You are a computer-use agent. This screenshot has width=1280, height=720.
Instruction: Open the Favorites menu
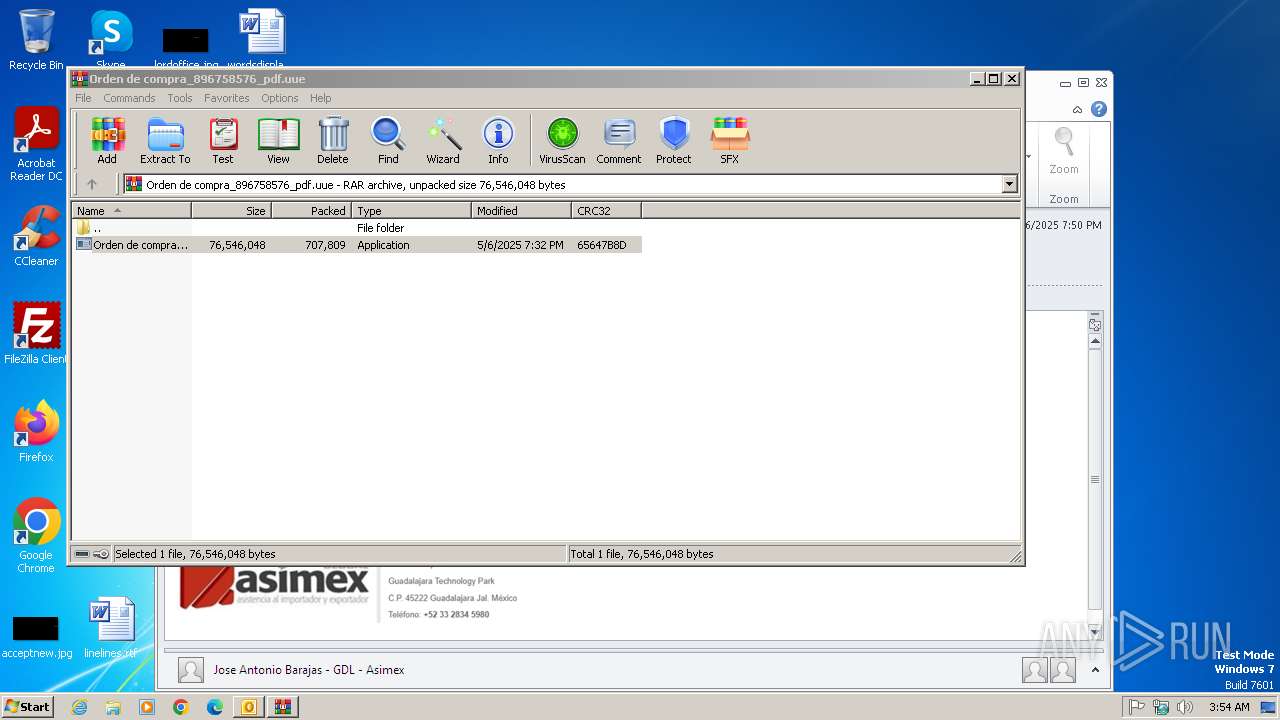pyautogui.click(x=227, y=98)
